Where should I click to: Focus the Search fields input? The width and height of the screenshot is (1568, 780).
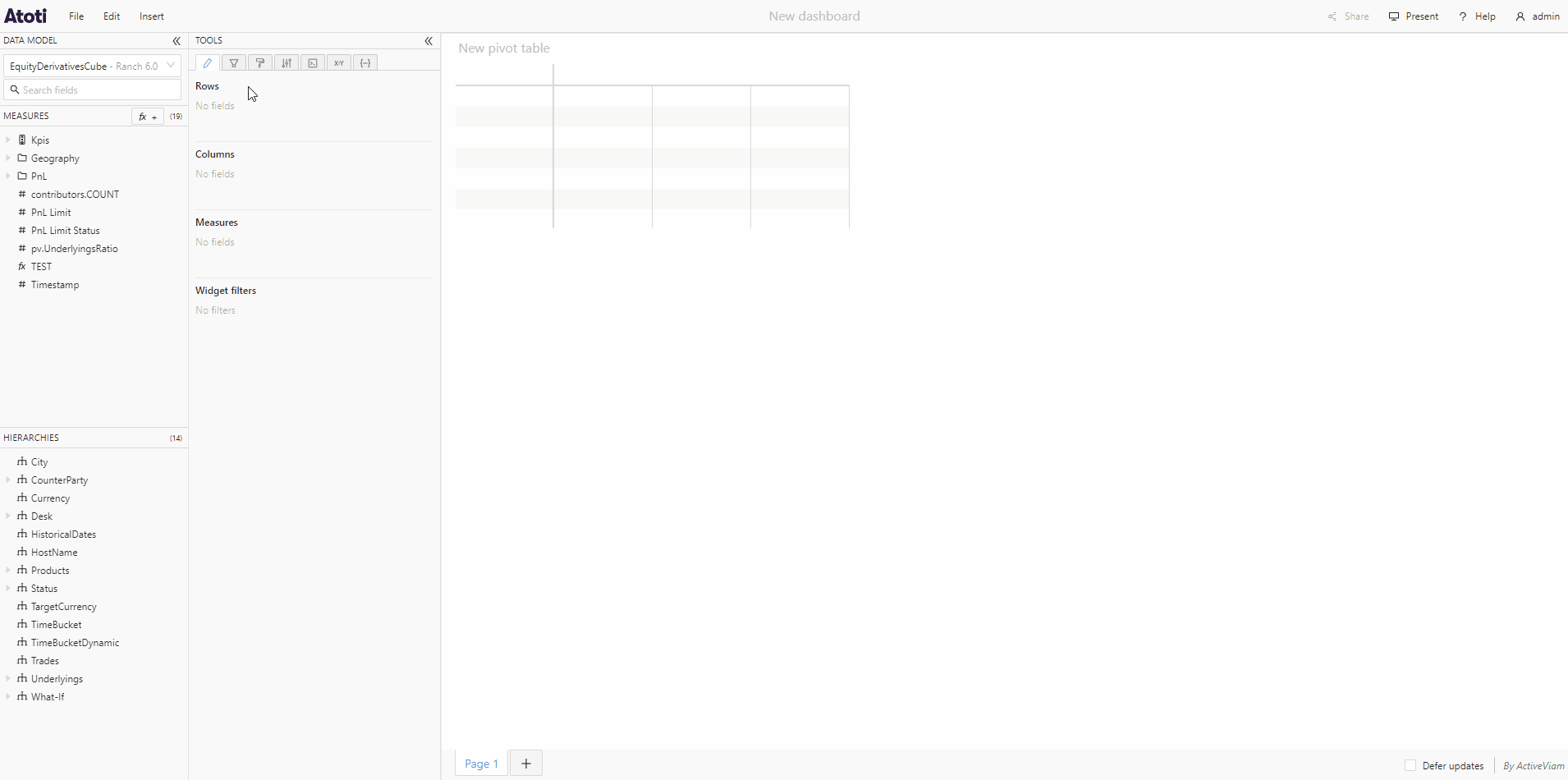coord(92,89)
